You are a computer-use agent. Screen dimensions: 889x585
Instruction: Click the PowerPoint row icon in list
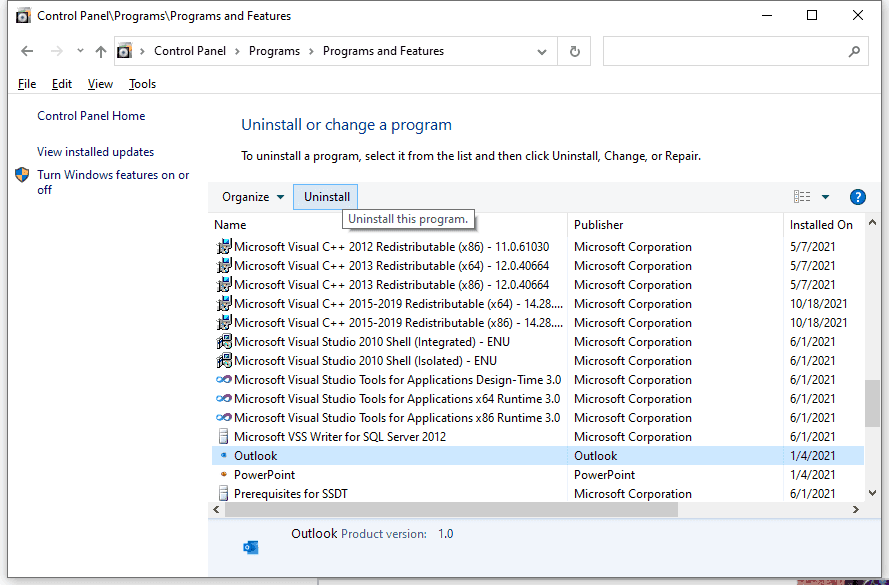point(223,474)
